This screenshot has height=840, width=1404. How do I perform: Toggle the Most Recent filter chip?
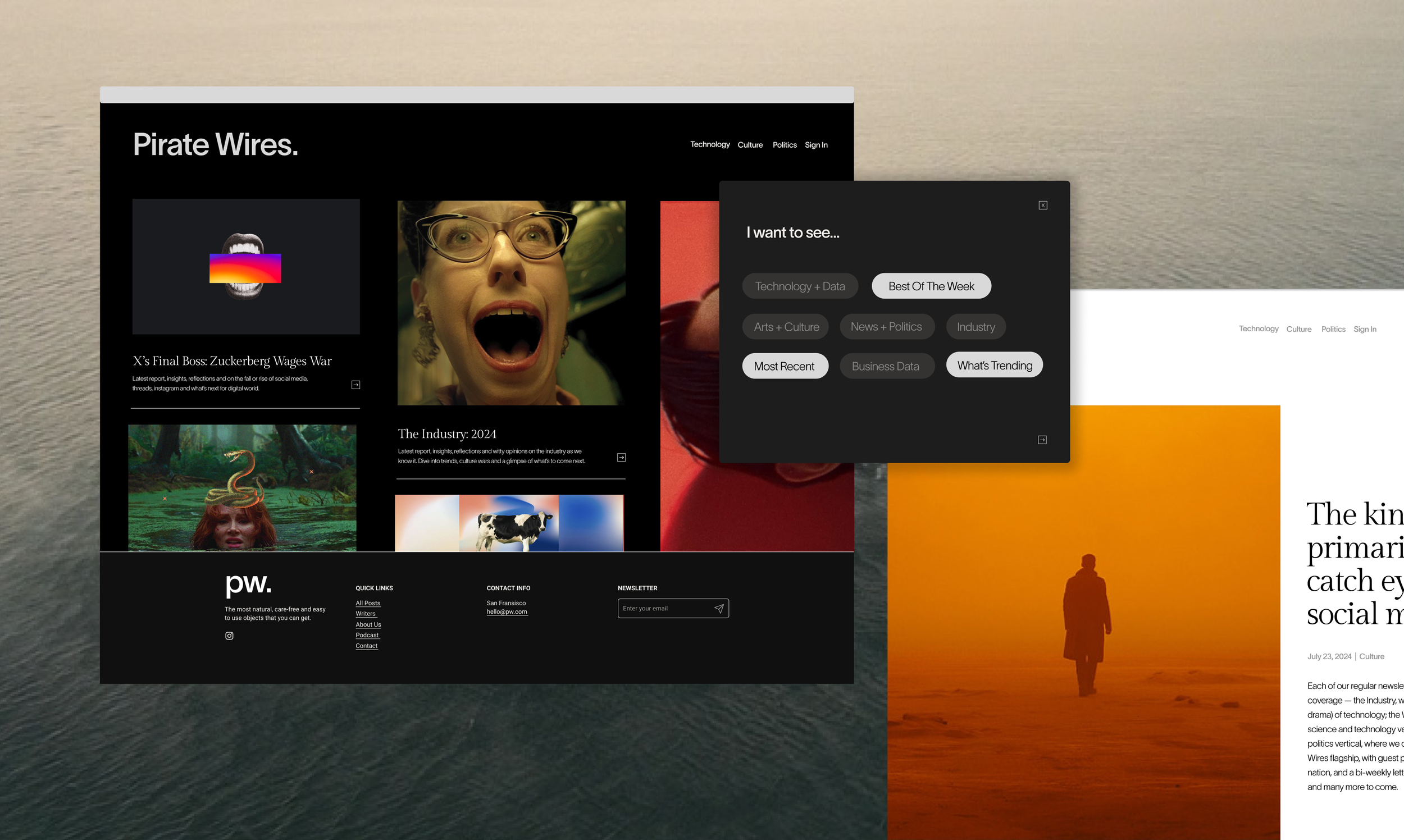(784, 366)
